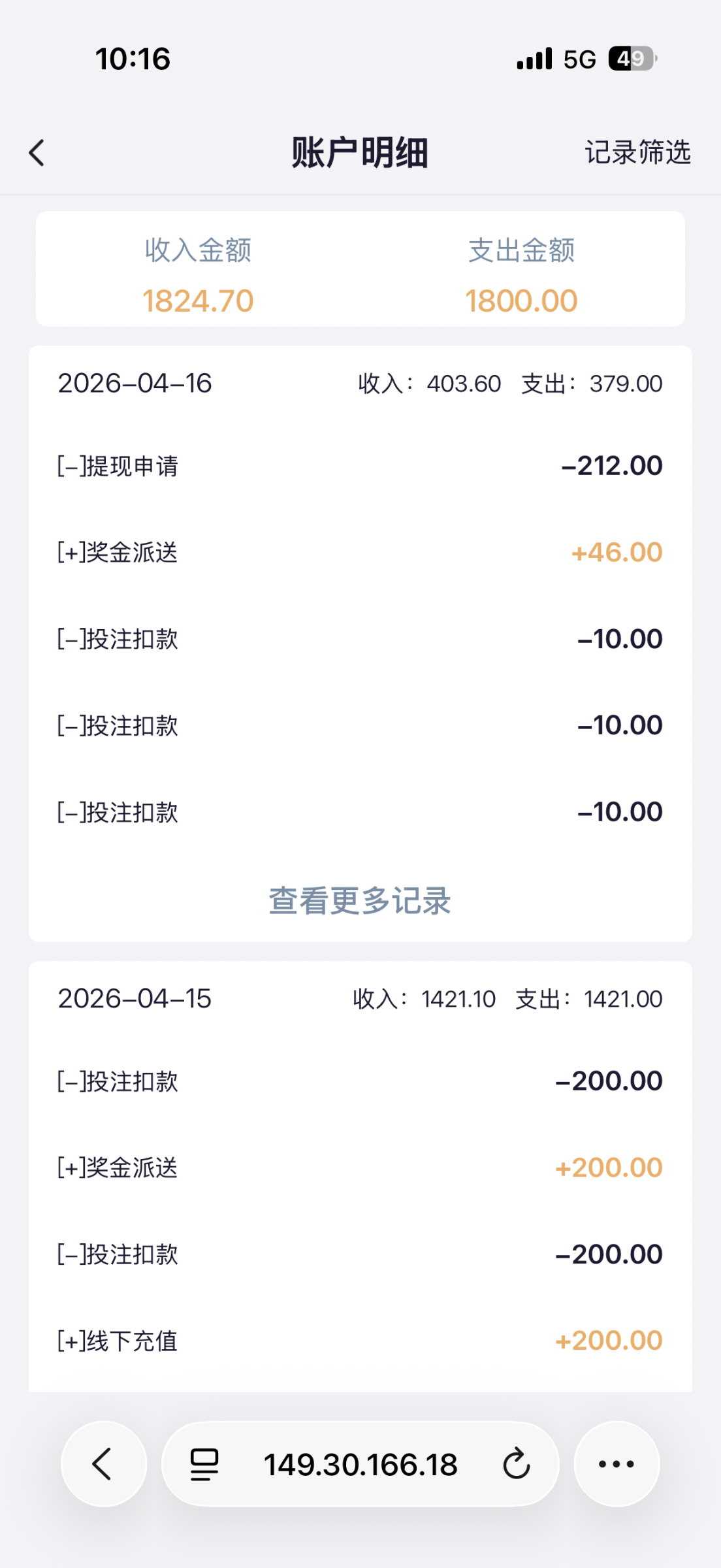The width and height of the screenshot is (721, 1568).
Task: Select the 2026-04-16 date header
Action: 135,384
